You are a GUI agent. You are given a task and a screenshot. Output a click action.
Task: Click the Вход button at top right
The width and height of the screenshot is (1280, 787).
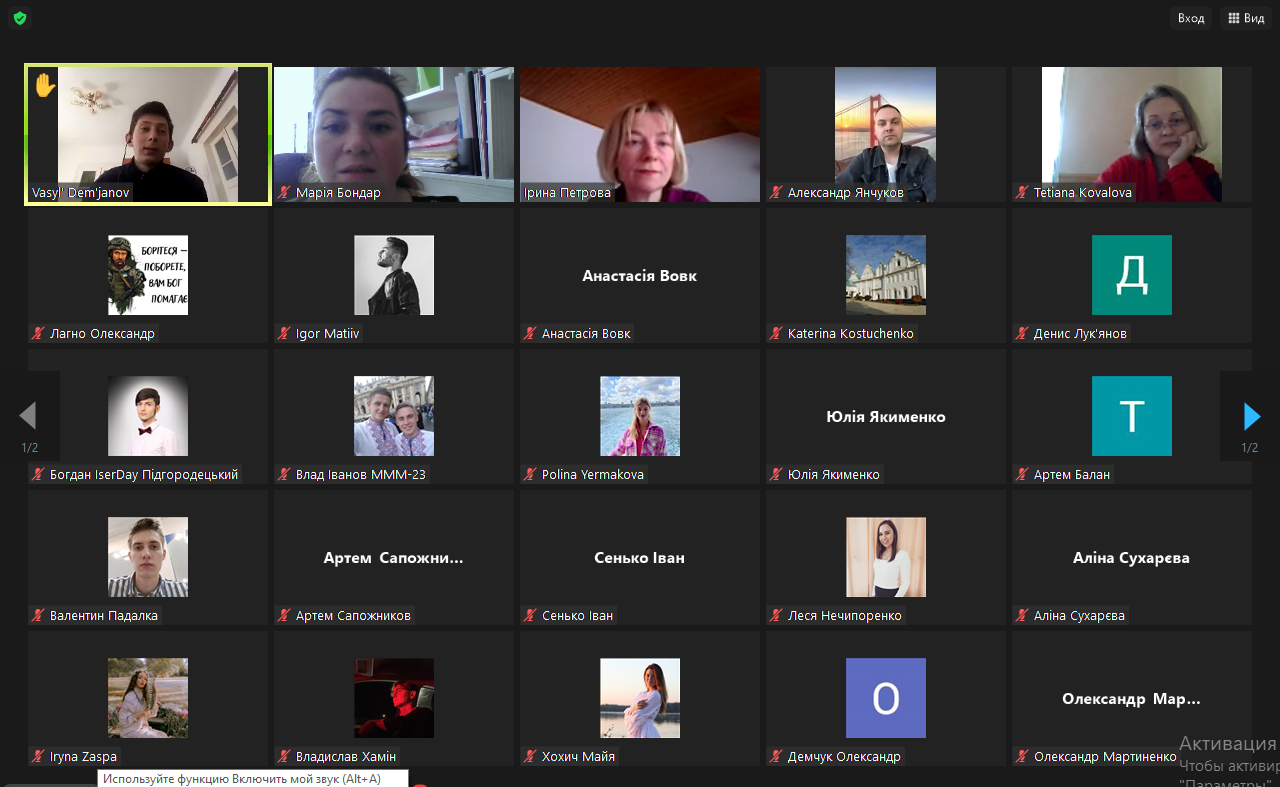click(x=1191, y=18)
